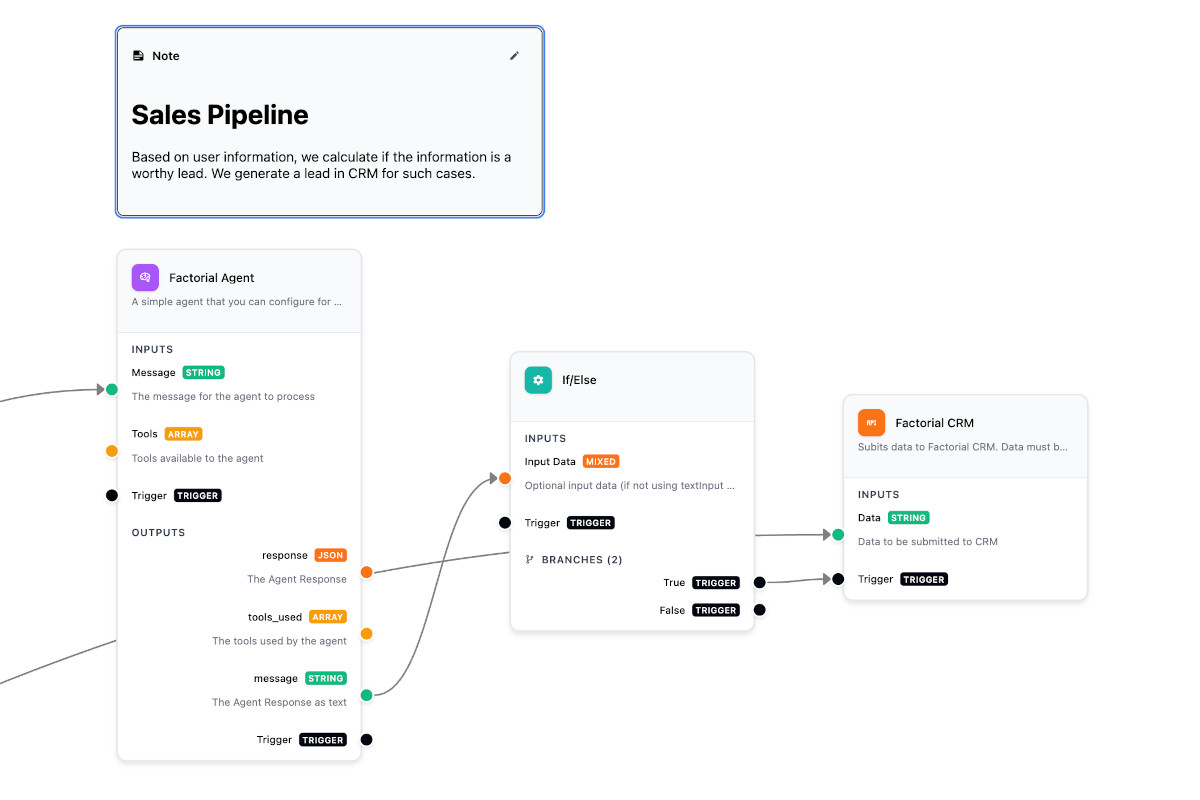The height and width of the screenshot is (800, 1200).
Task: Click the TRIGGER badge on Factorial CRM
Action: click(x=924, y=578)
